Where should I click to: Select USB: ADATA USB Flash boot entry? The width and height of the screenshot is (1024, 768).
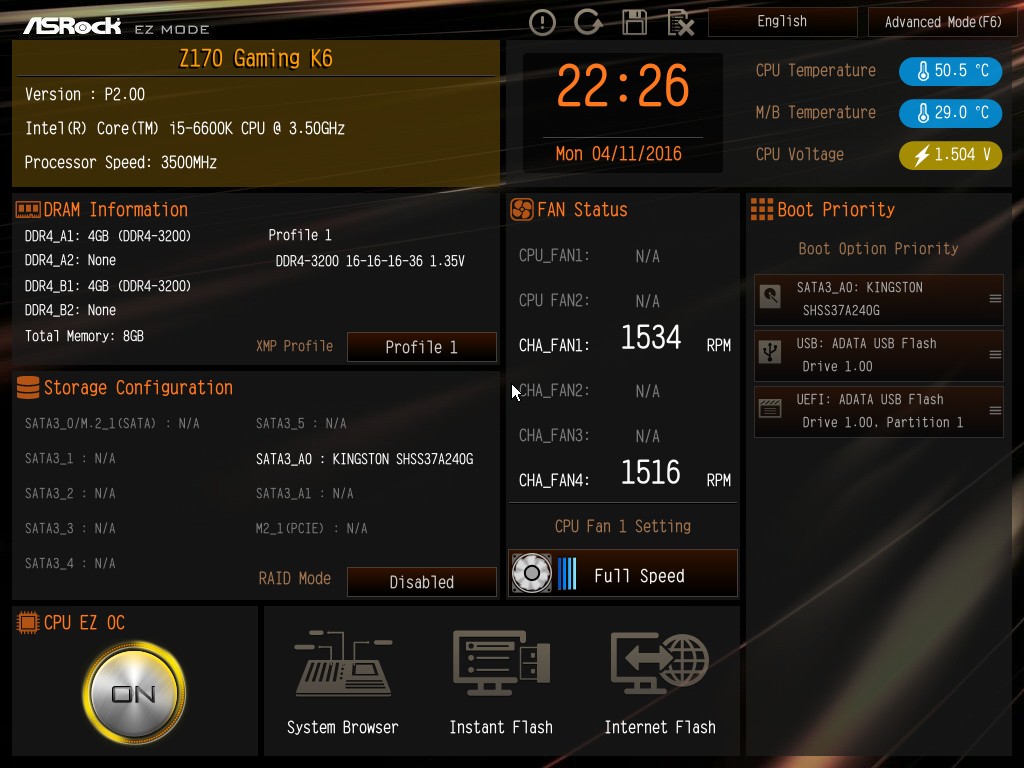pyautogui.click(x=878, y=356)
